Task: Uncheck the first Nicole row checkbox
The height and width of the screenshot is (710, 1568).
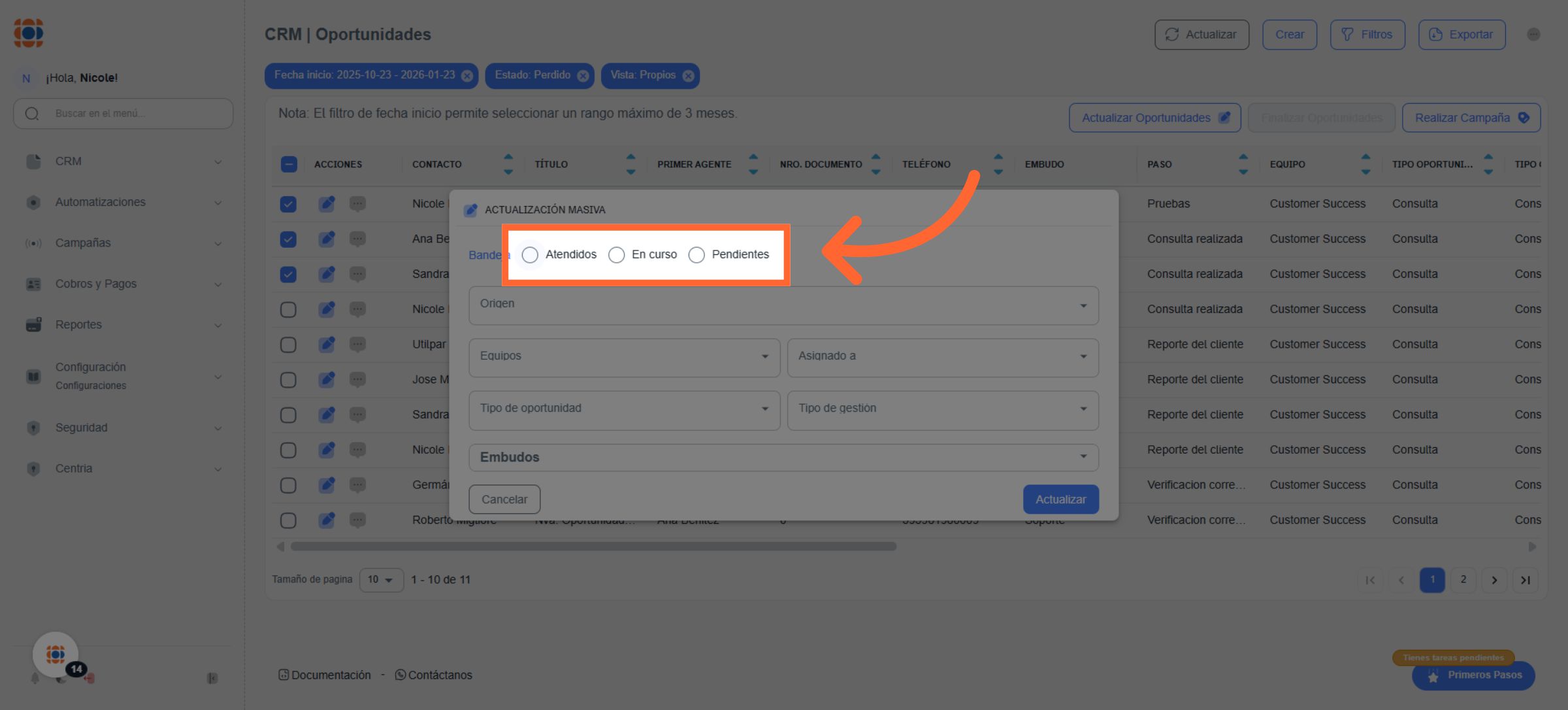Action: click(288, 204)
